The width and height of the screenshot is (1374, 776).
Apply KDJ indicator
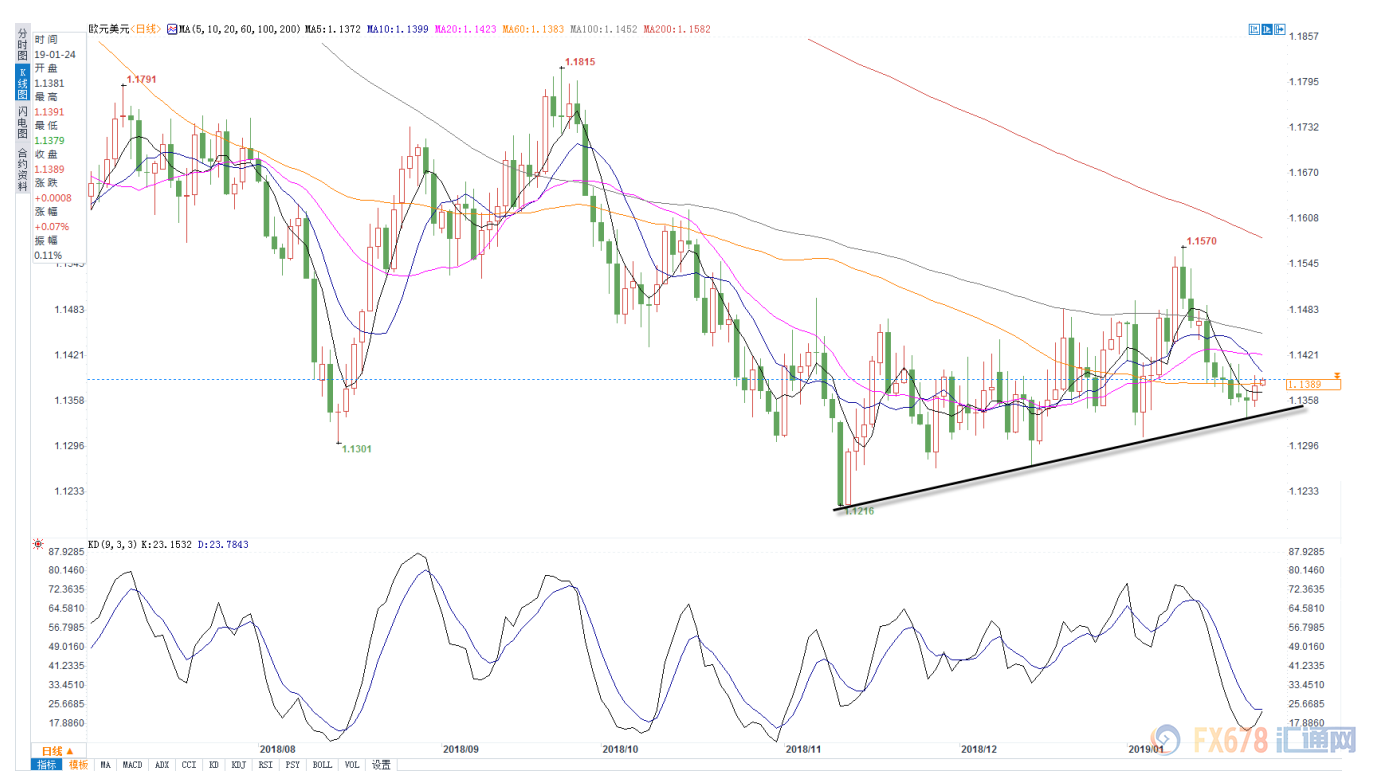click(x=239, y=765)
